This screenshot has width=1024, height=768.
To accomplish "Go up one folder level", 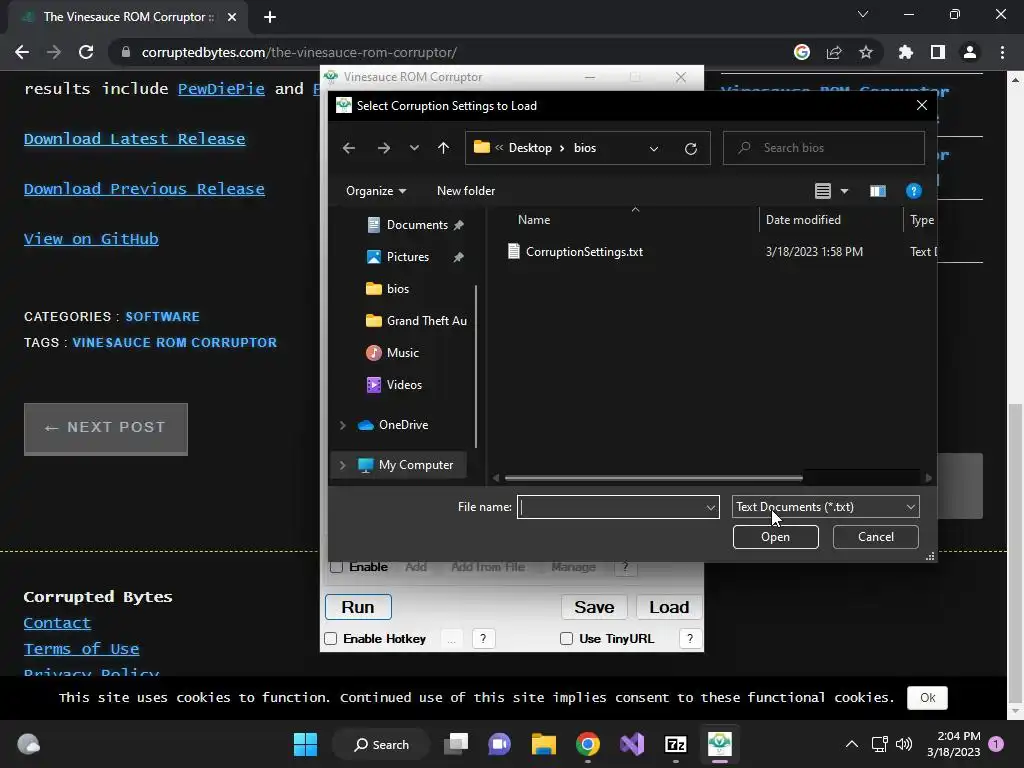I will point(443,148).
